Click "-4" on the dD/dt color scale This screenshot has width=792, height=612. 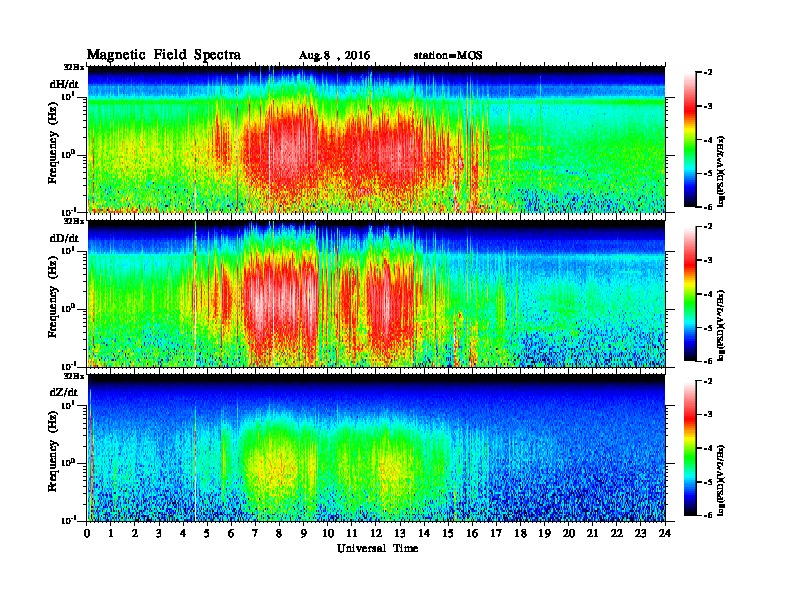708,294
